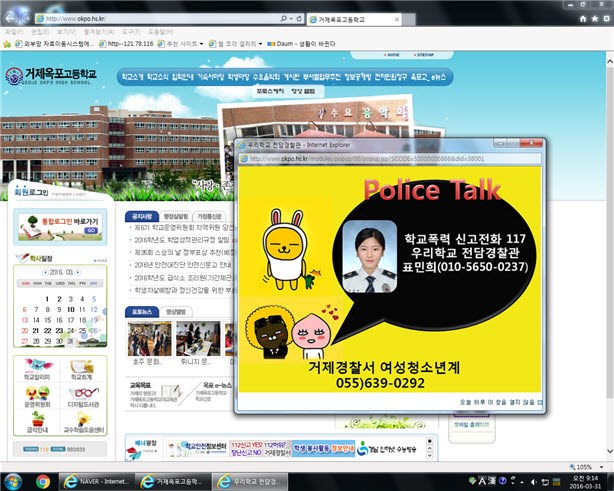Open the 급식안내 meal info icon
This screenshot has width=614, height=491.
pos(39,419)
